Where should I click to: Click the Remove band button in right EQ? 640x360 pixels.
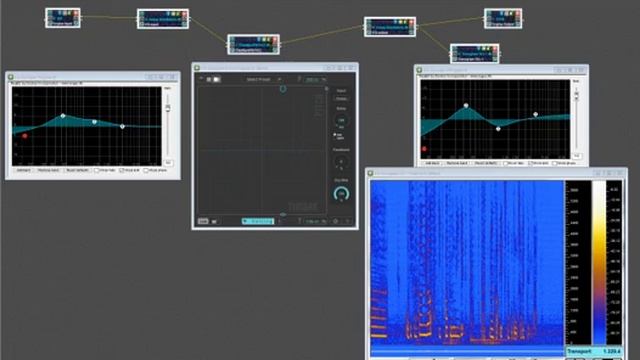(x=457, y=163)
